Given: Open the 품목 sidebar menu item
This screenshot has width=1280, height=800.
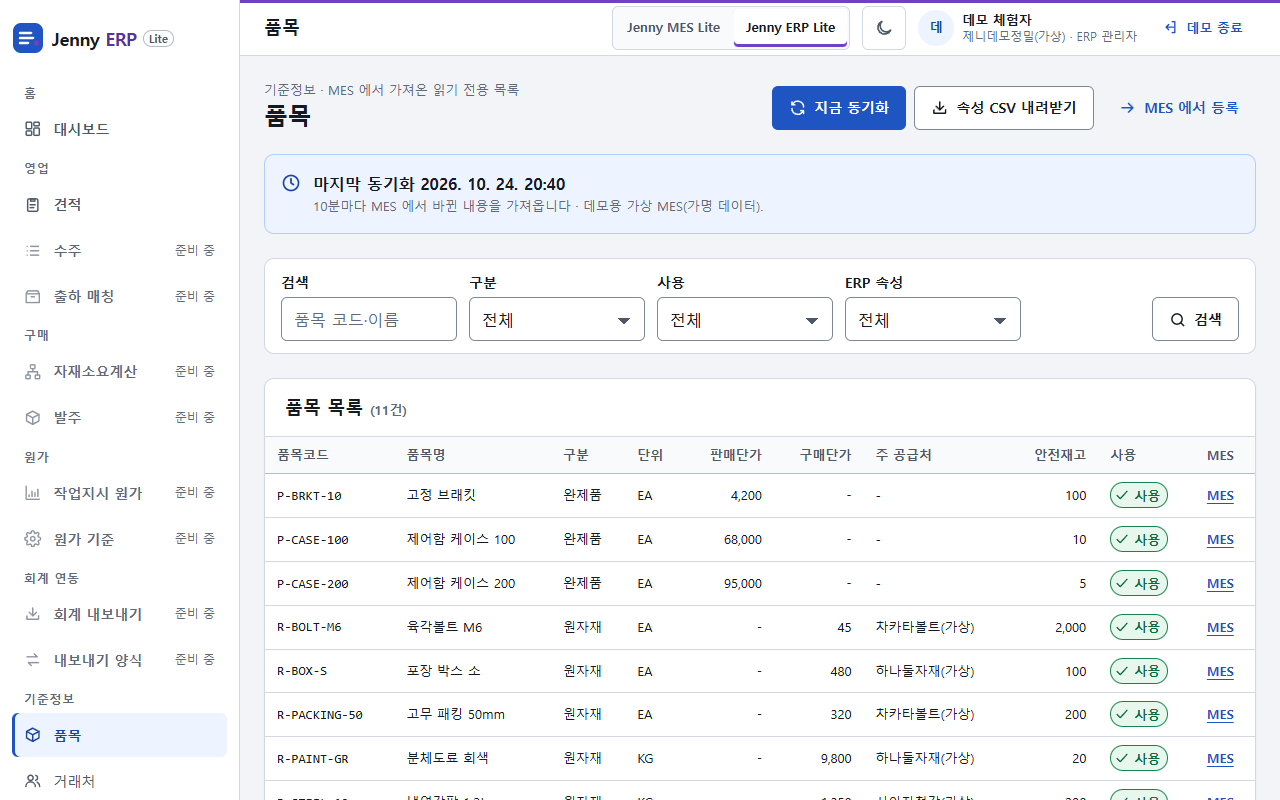Looking at the screenshot, I should (120, 735).
